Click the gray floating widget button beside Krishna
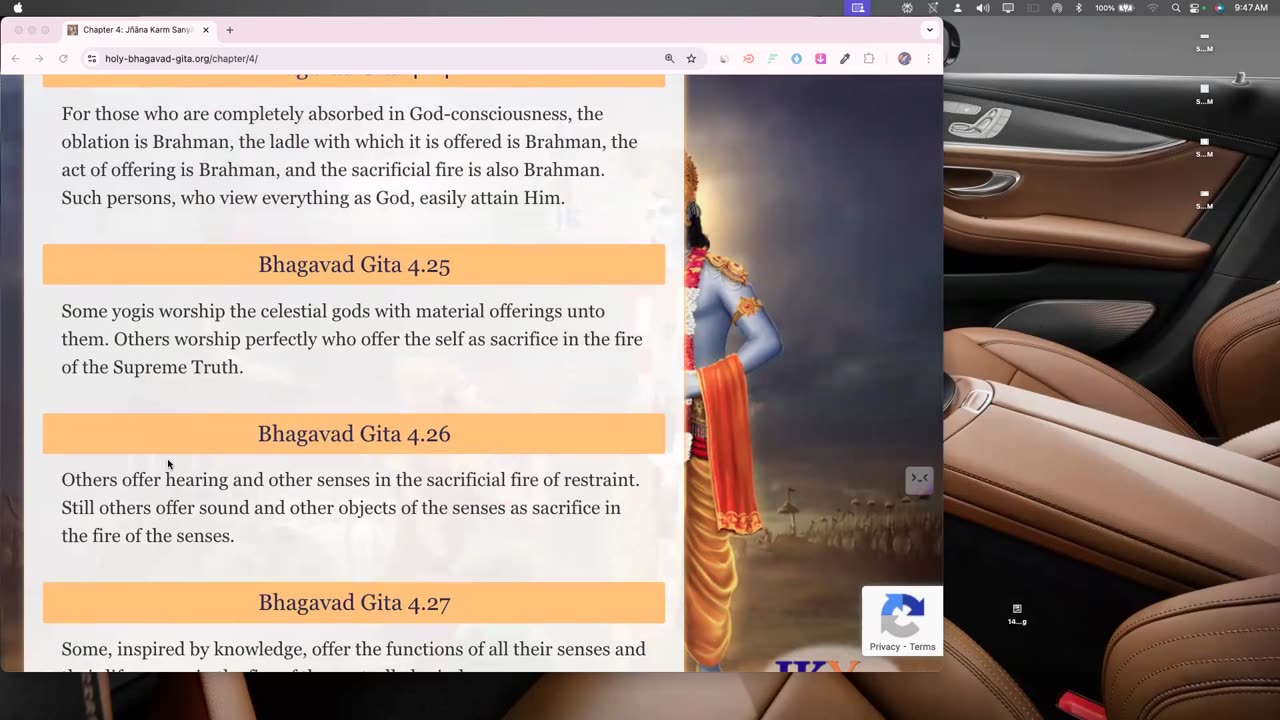Screen dimensions: 1280x720 [x=920, y=480]
